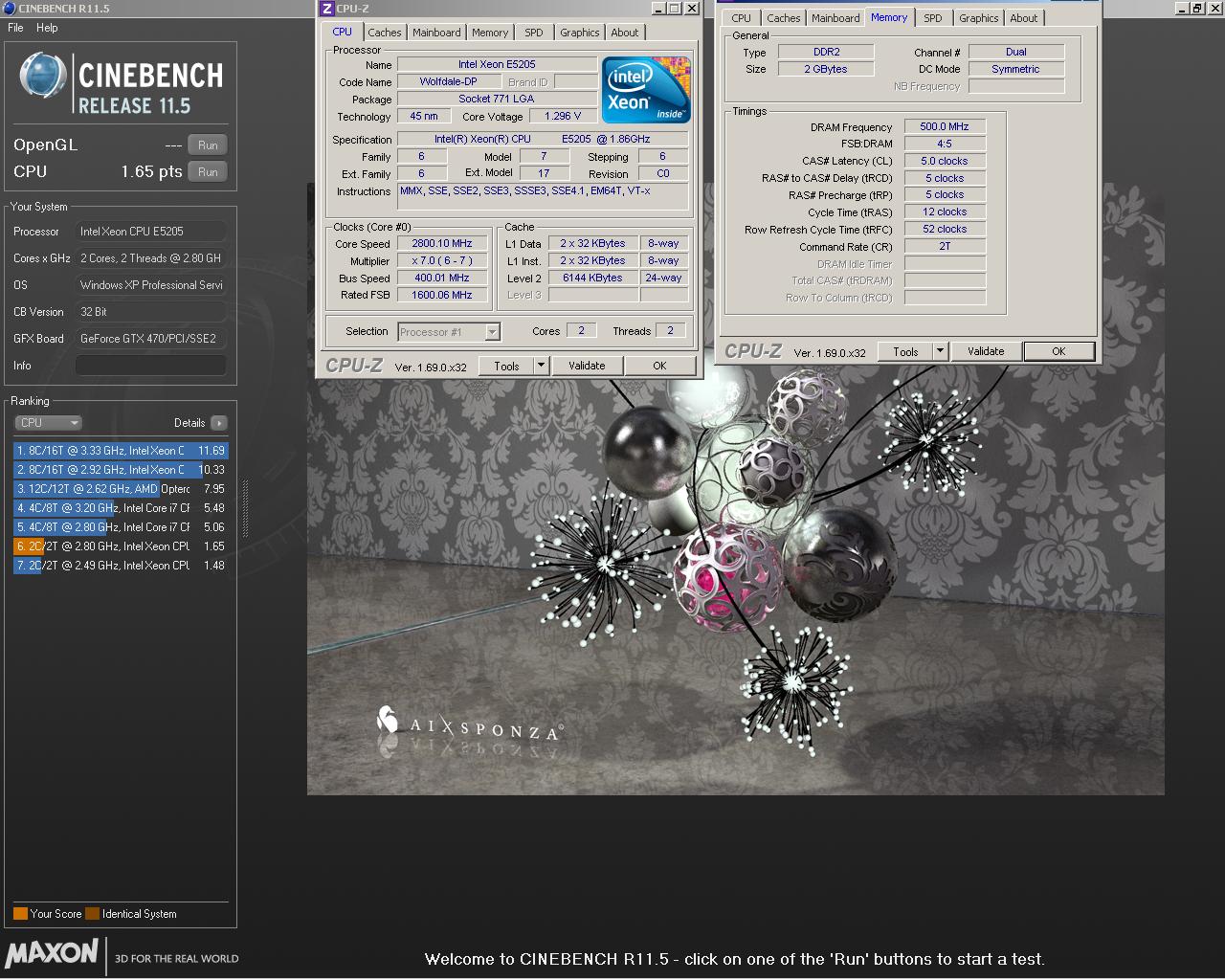
Task: Click OK in right CPU-Z memory window
Action: (1058, 351)
